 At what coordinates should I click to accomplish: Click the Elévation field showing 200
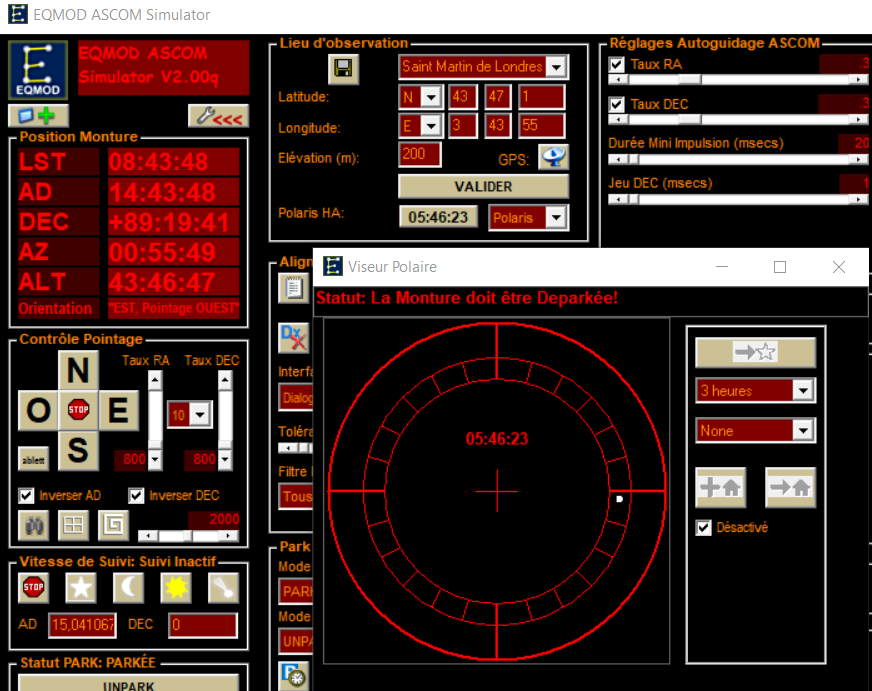[419, 154]
